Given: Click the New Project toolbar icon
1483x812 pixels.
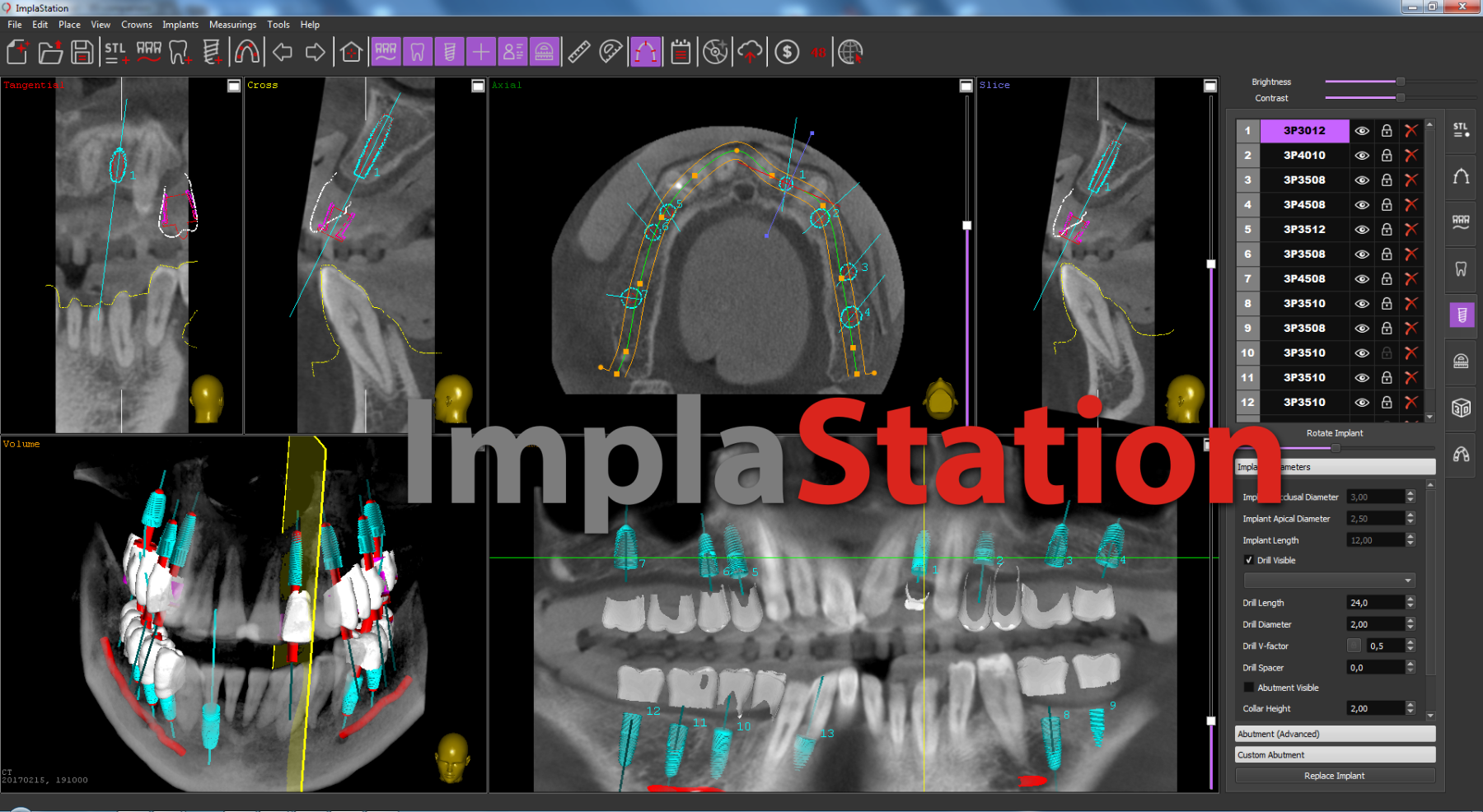Looking at the screenshot, I should [x=17, y=52].
